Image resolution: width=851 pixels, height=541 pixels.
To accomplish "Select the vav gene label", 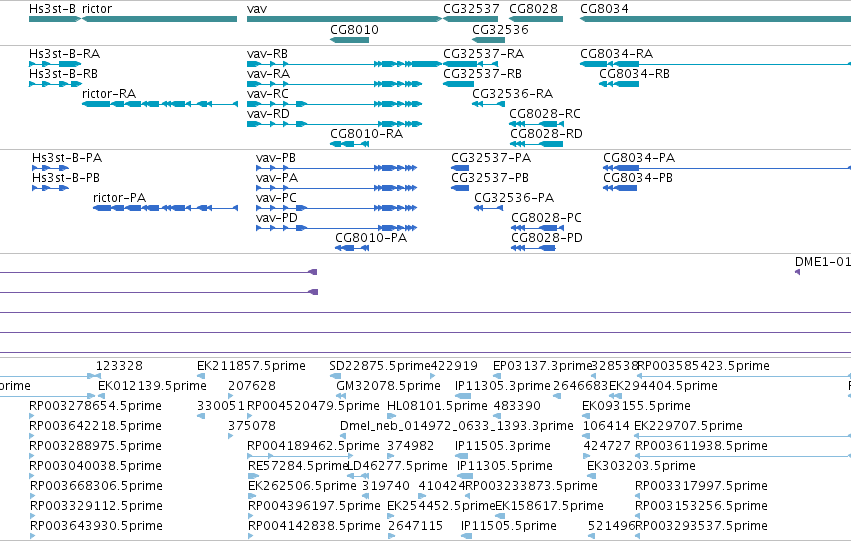I will pyautogui.click(x=257, y=9).
